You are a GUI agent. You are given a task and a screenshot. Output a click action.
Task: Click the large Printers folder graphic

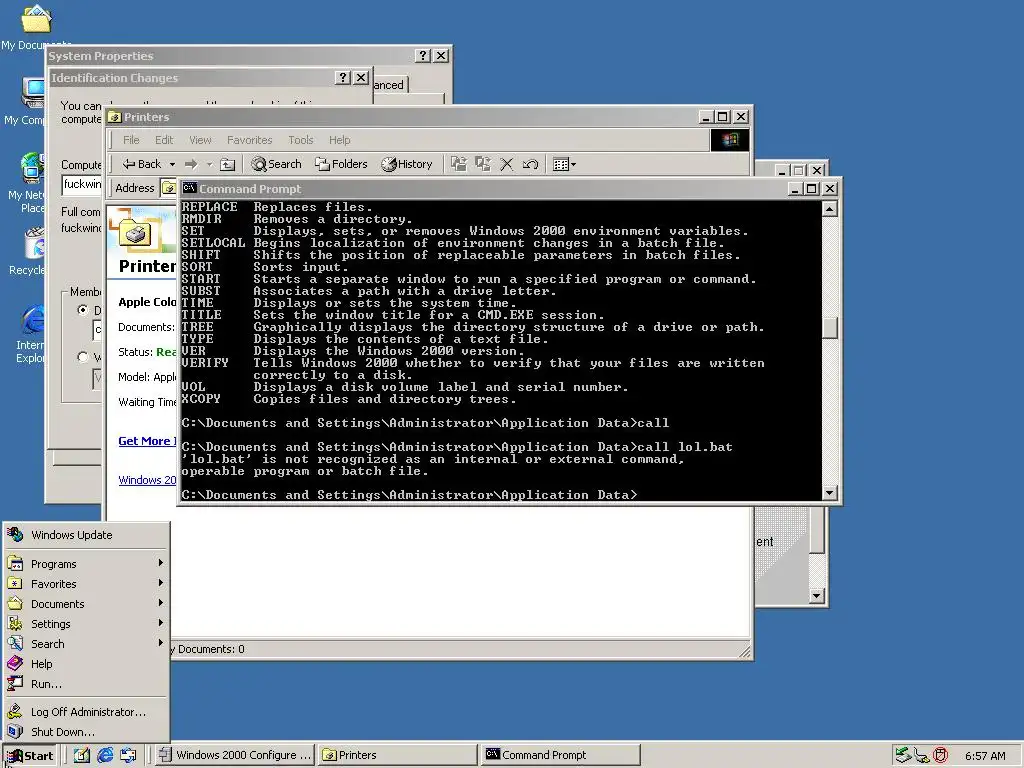click(135, 232)
